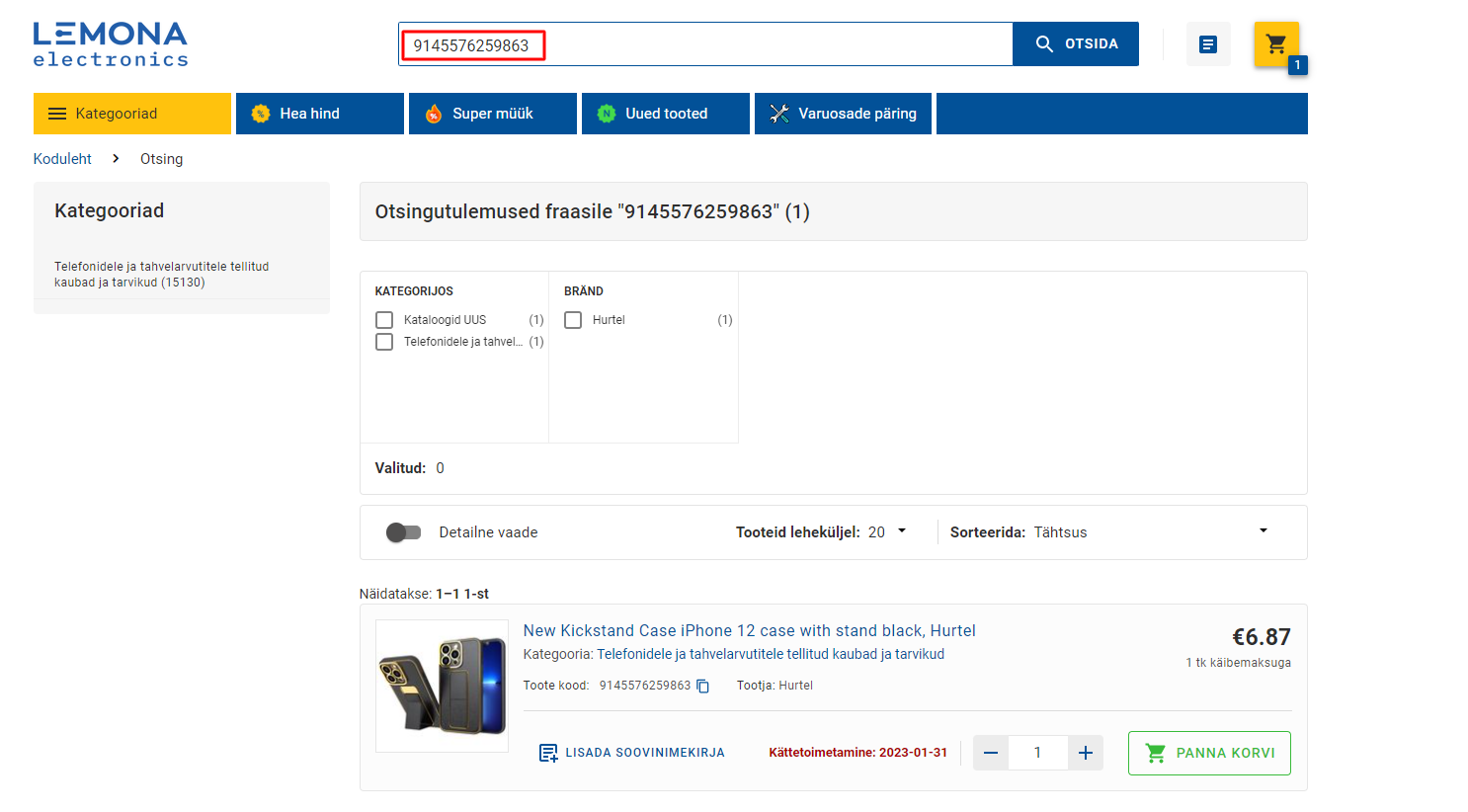Viewport: 1468px width, 812px height.
Task: Check the Hurtel brand filter
Action: (x=573, y=320)
